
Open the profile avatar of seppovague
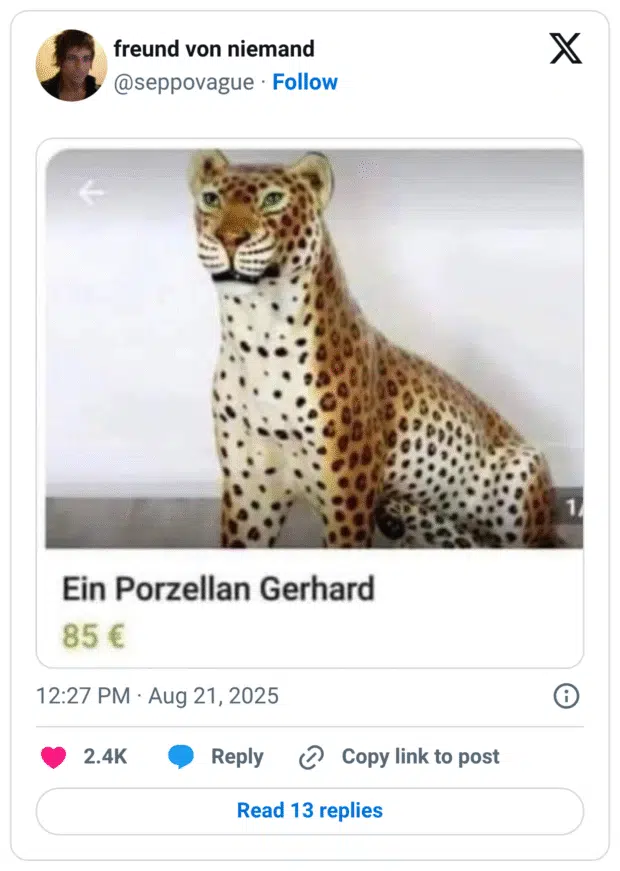pos(71,65)
